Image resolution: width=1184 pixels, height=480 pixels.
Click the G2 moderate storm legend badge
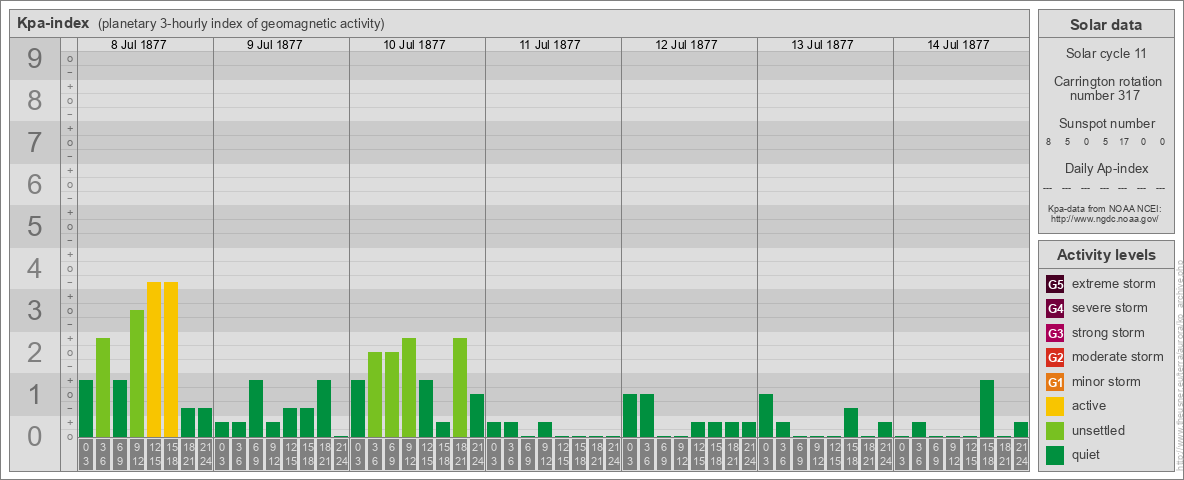(x=1055, y=357)
